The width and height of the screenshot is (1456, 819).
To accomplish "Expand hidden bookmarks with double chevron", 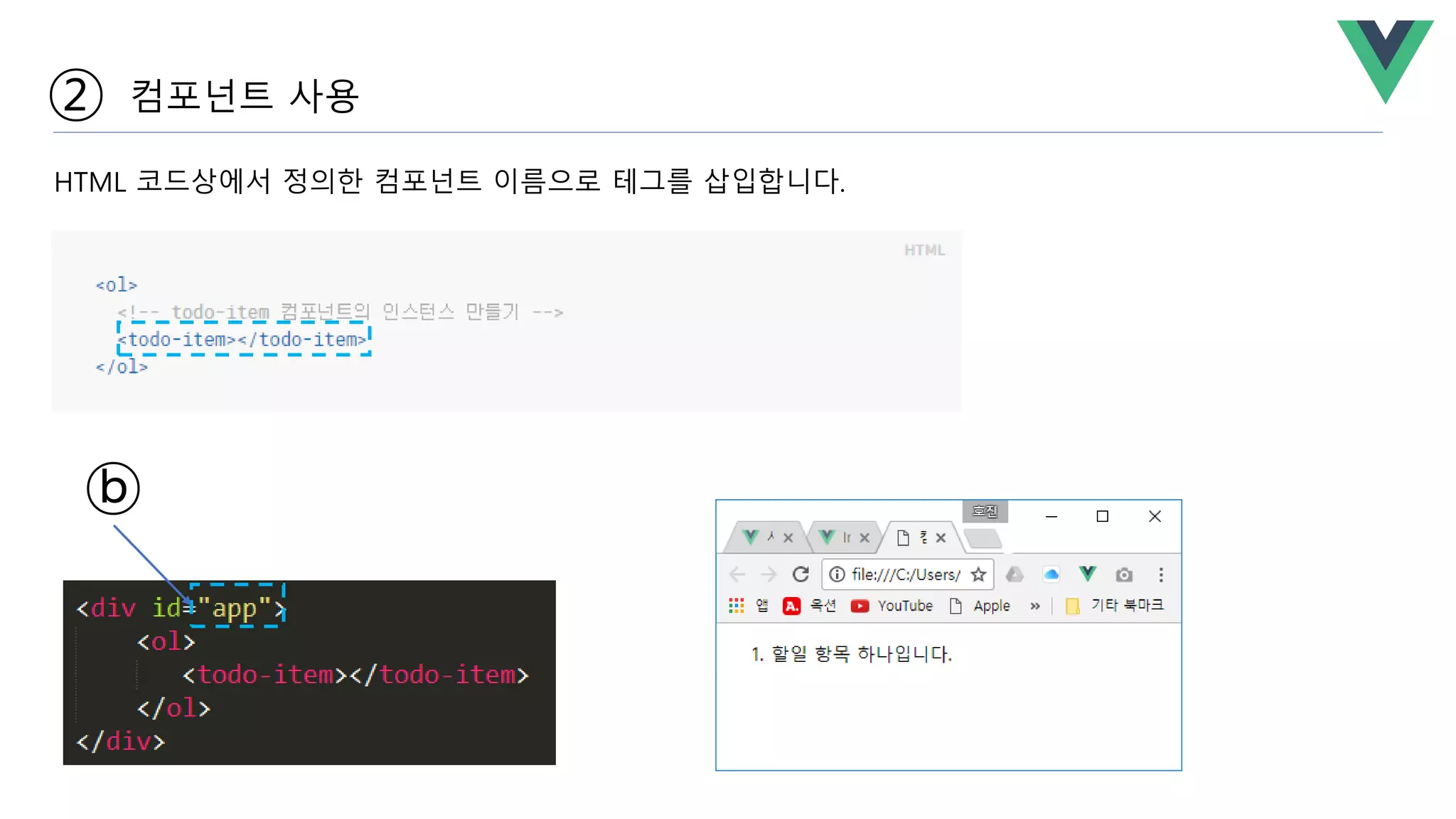I will pos(1035,606).
